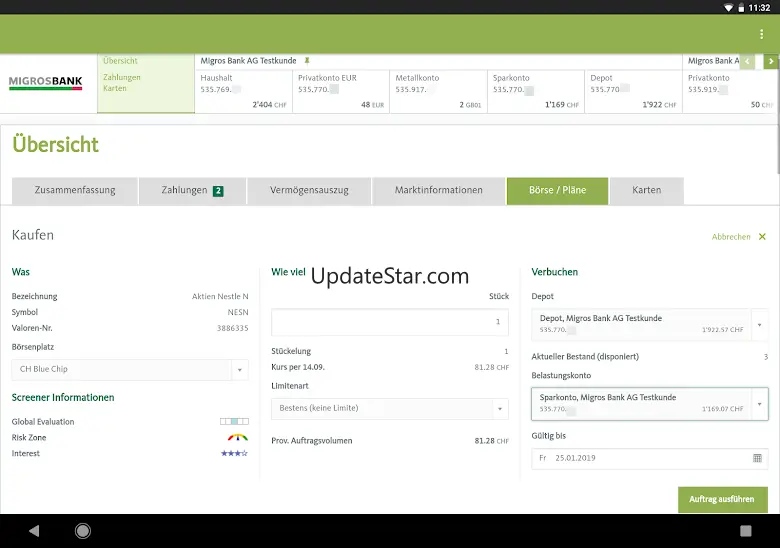The height and width of the screenshot is (548, 780).
Task: Show previous accounts with left arrow
Action: pos(748,61)
